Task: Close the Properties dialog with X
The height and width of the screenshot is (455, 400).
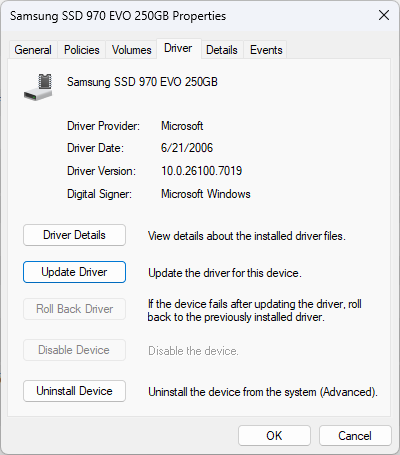Action: [384, 15]
